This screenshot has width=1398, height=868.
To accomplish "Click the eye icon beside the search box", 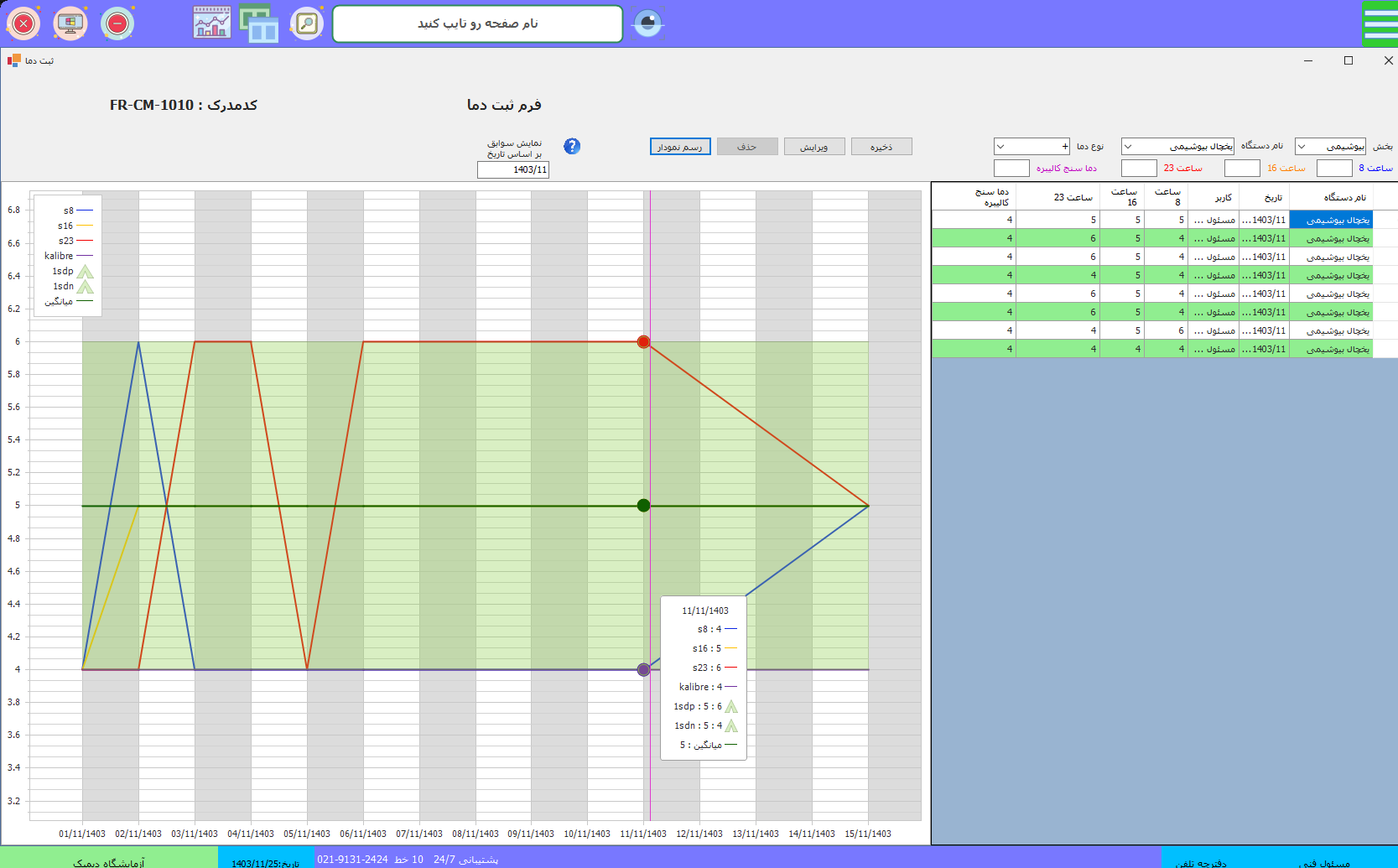I will tap(647, 23).
